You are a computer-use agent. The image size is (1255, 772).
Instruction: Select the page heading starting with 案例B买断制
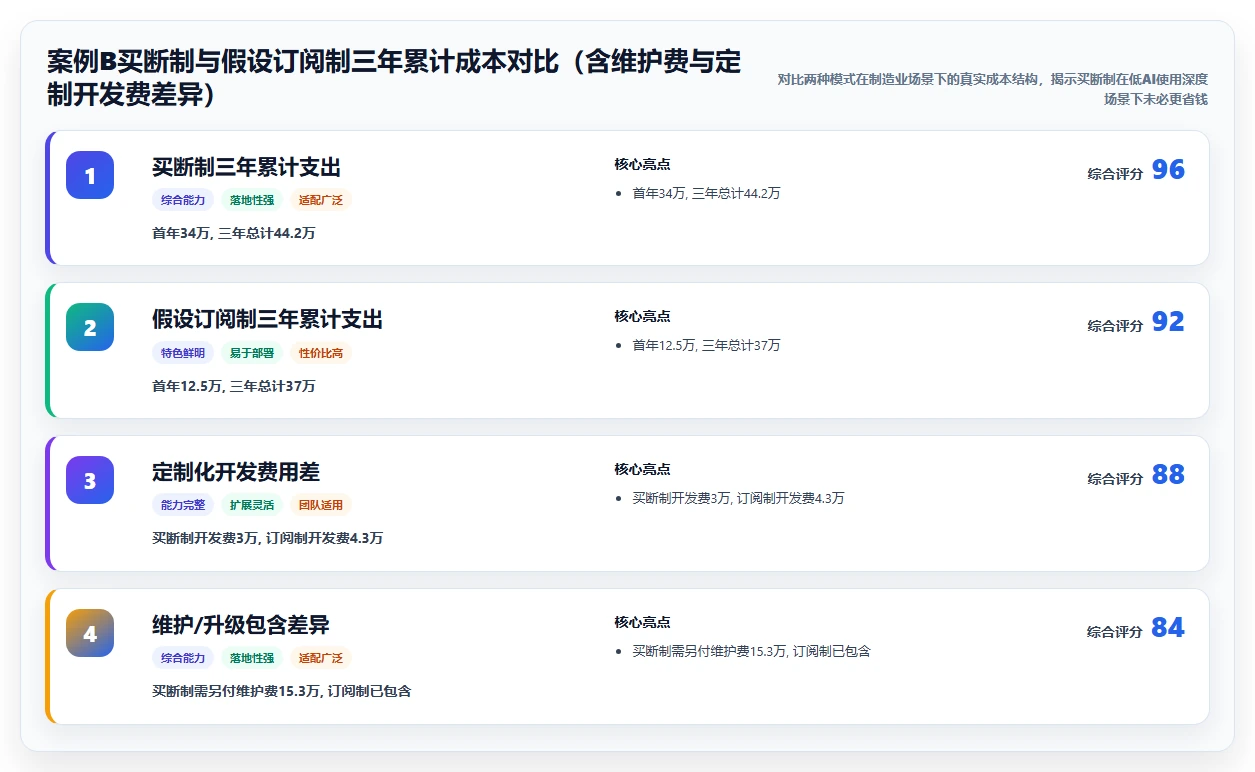coord(394,78)
